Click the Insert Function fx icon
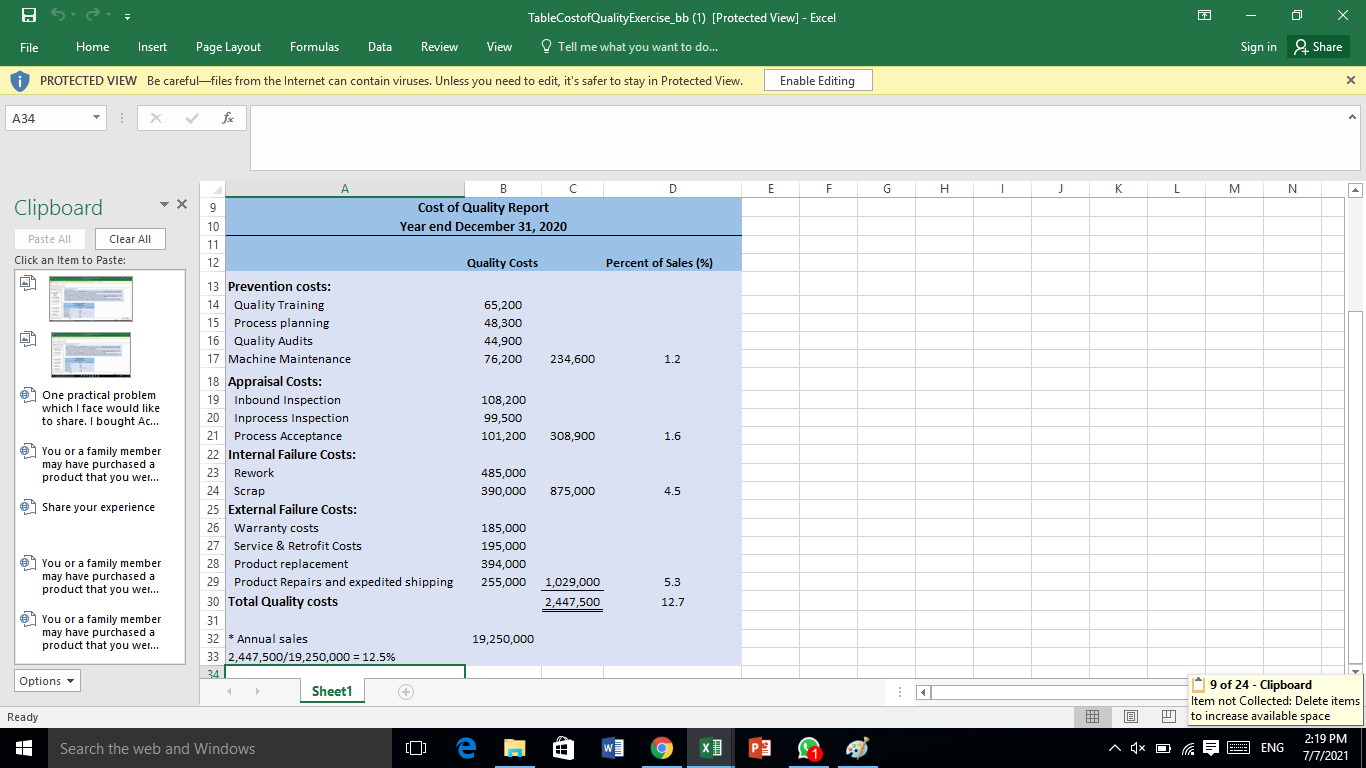This screenshot has height=768, width=1366. pos(229,118)
